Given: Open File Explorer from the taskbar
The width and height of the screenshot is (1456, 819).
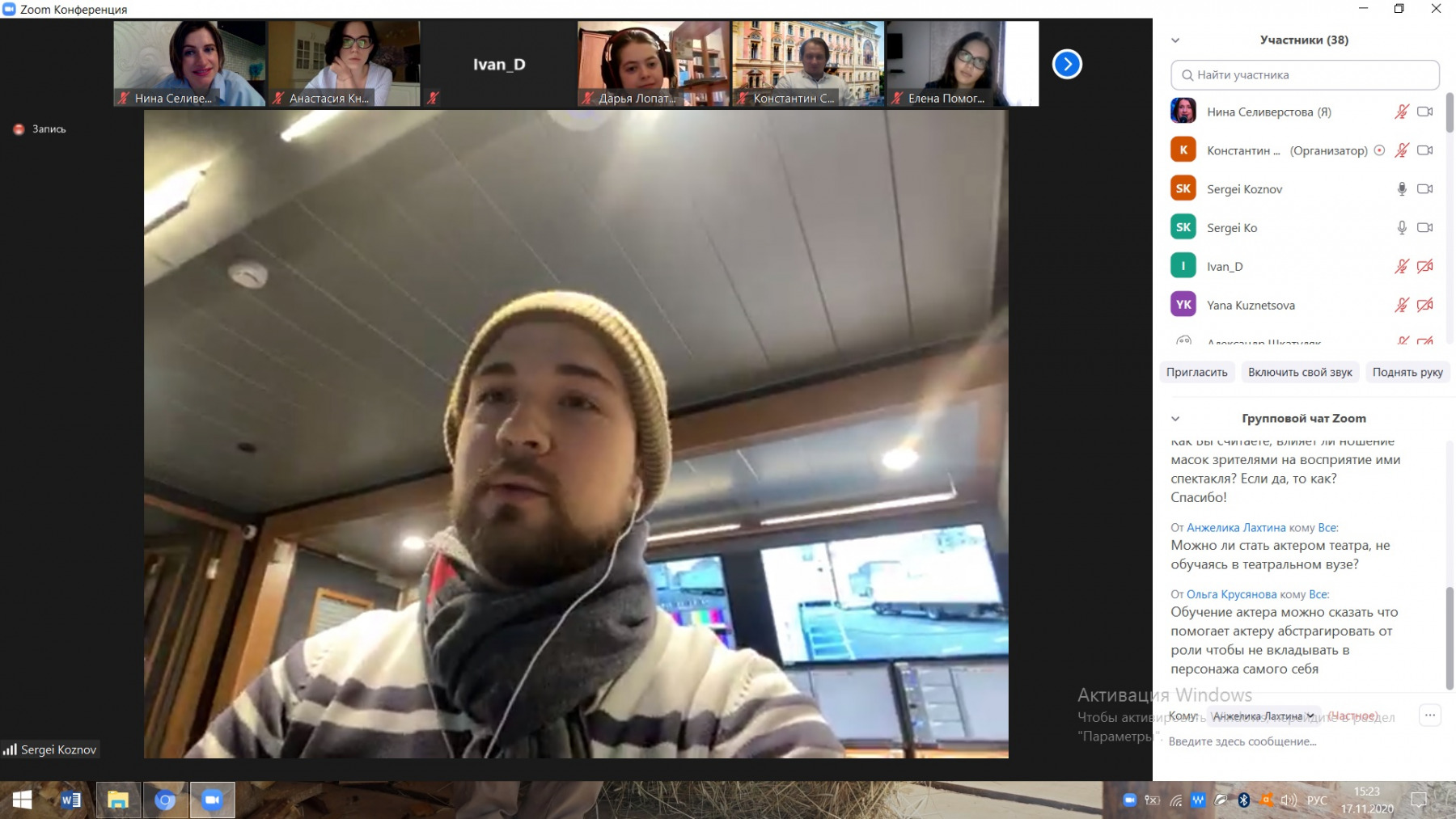Looking at the screenshot, I should click(x=118, y=800).
